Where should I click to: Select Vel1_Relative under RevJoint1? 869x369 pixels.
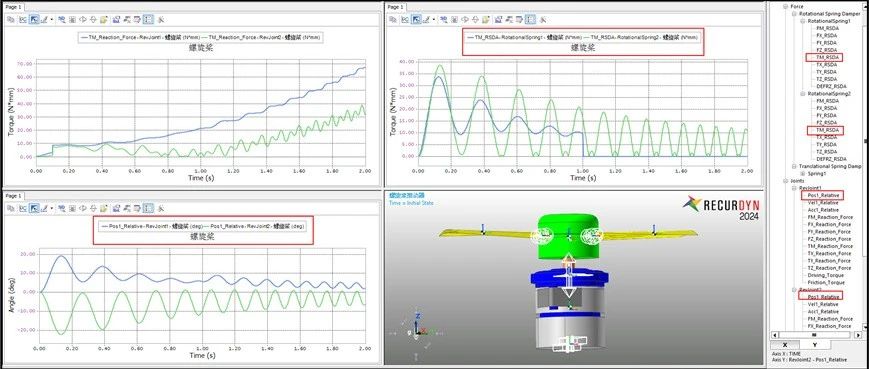823,202
